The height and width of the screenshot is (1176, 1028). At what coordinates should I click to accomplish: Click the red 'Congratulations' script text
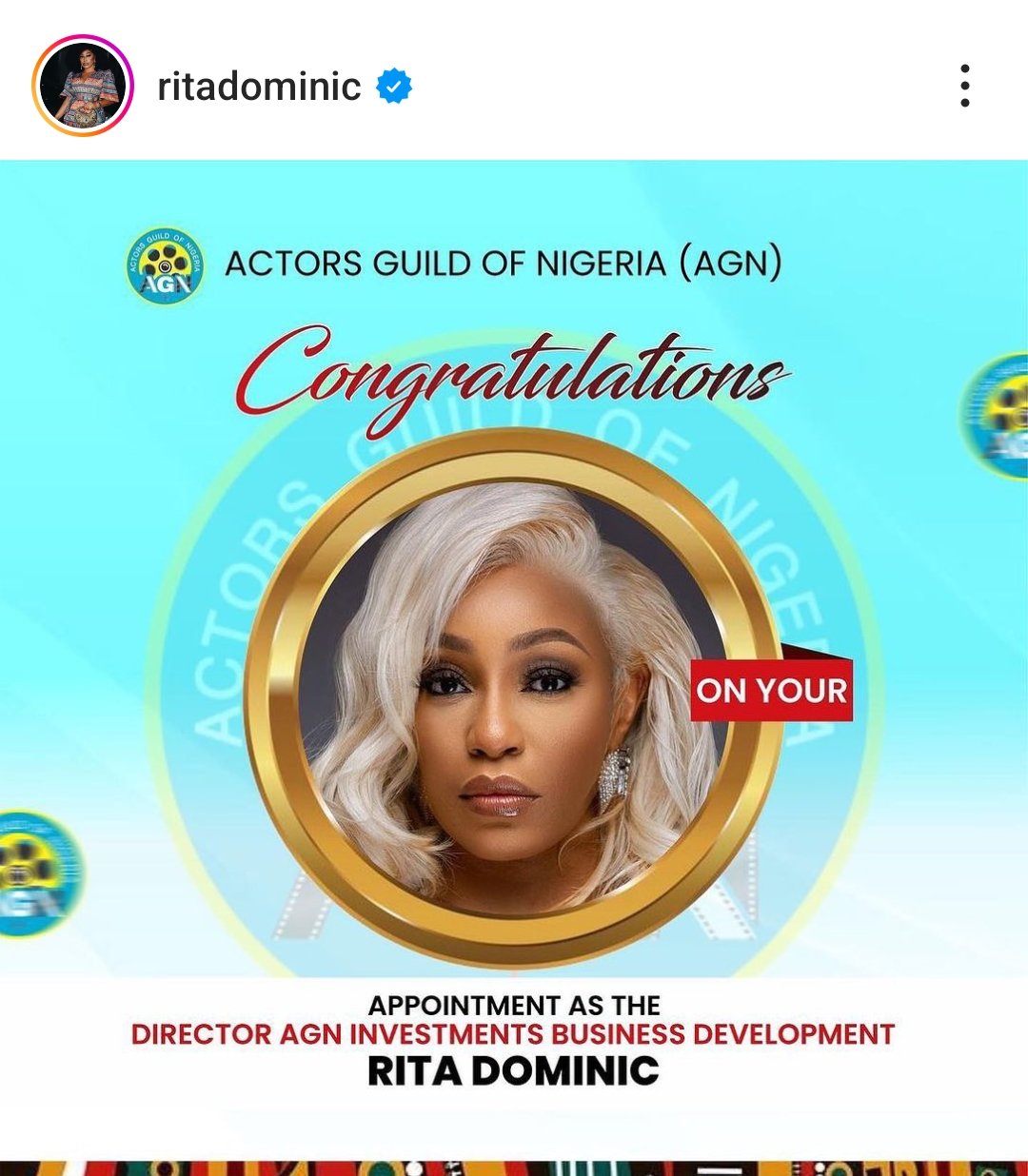pos(512,378)
